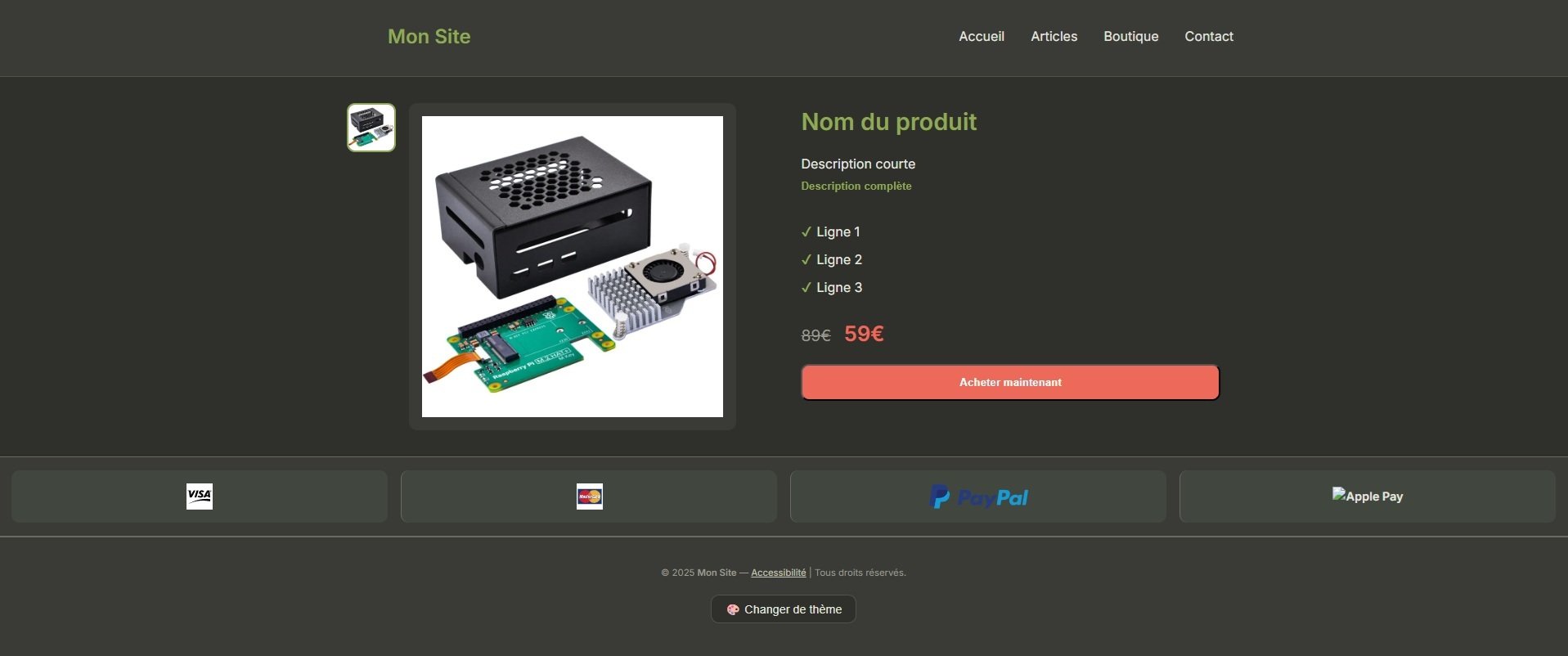Click the MasterCard logo icon
Screen dimensions: 1568x656
pyautogui.click(x=589, y=496)
